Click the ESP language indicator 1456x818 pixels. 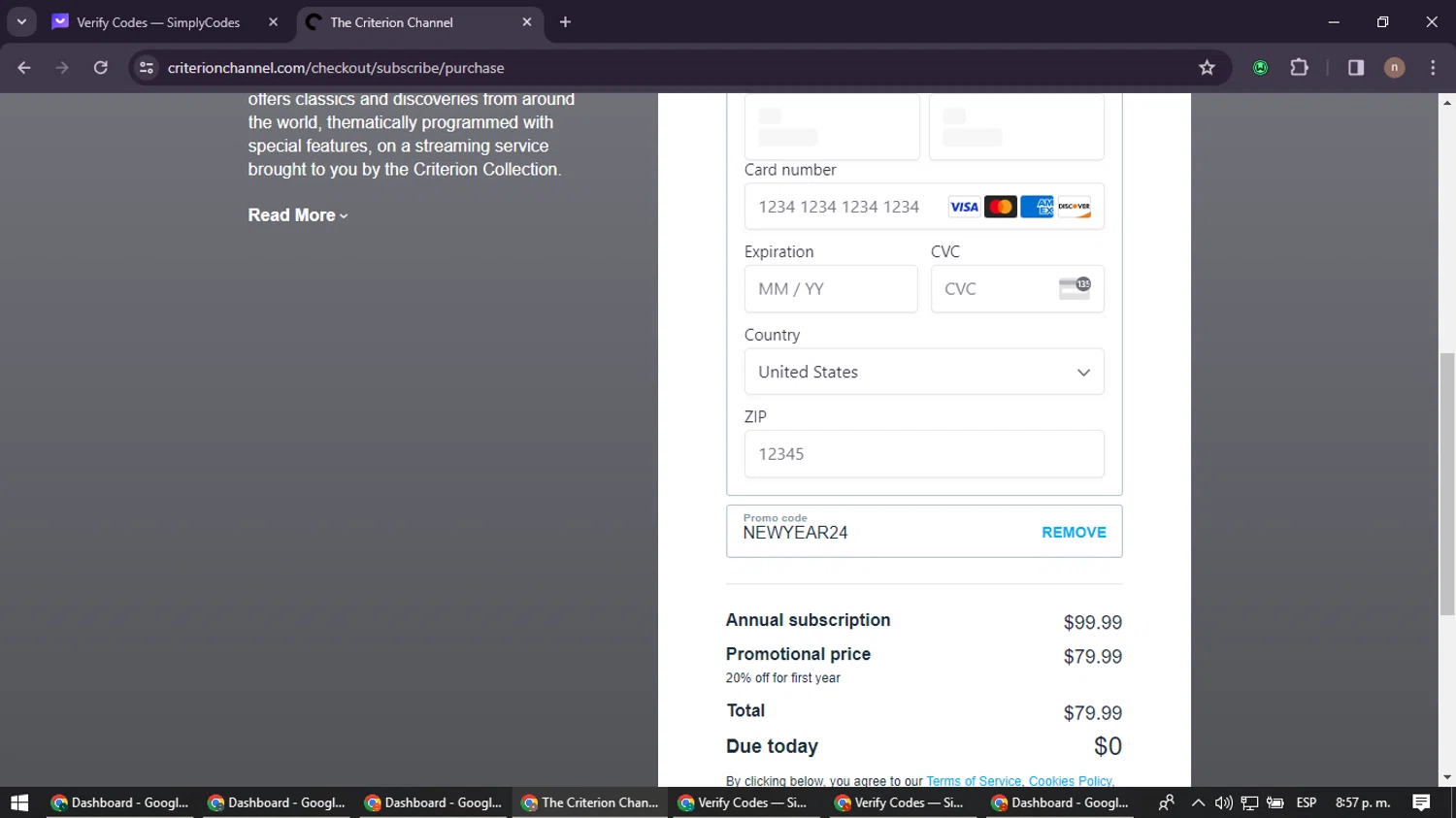[1307, 802]
